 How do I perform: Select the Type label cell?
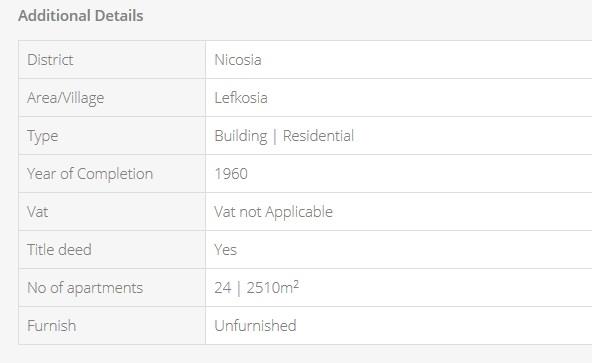112,136
